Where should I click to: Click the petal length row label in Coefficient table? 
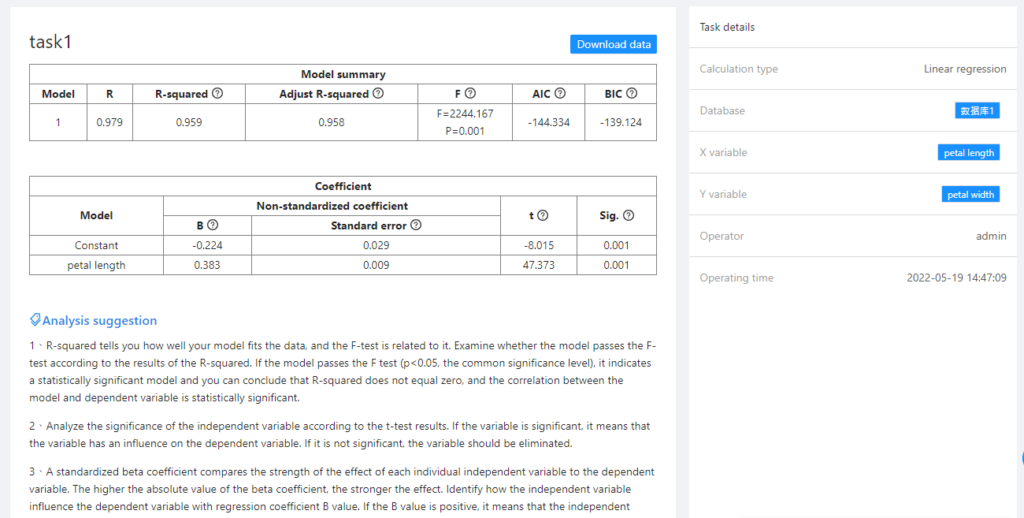coord(96,265)
